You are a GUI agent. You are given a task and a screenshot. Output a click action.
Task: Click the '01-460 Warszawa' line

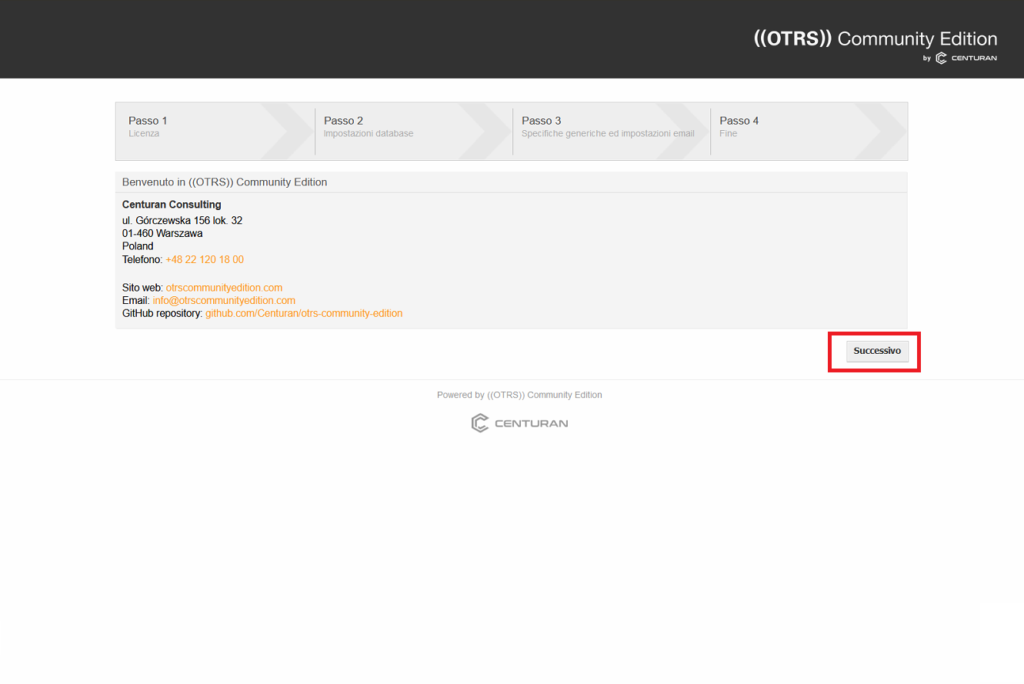click(x=162, y=233)
